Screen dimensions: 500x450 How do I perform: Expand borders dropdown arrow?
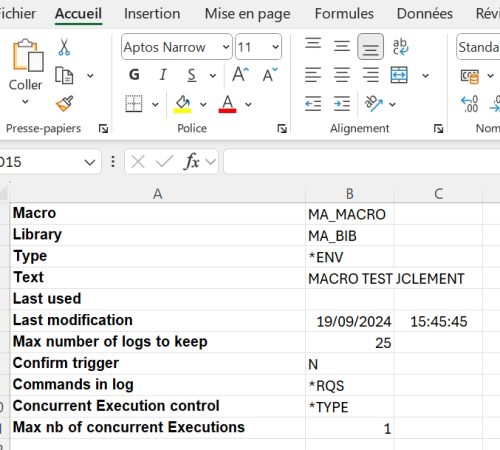tap(155, 104)
